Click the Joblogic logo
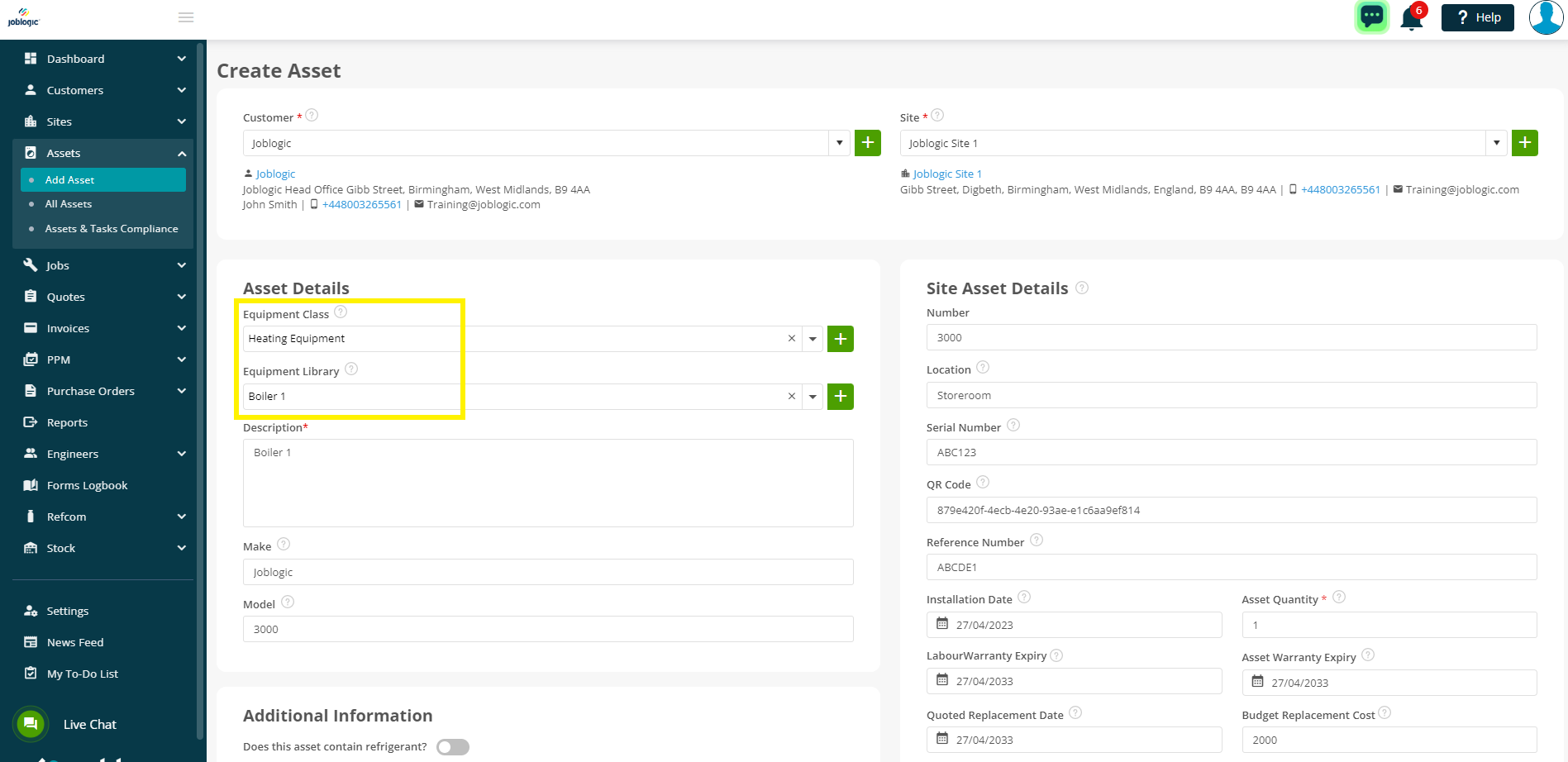1568x762 pixels. point(23,17)
